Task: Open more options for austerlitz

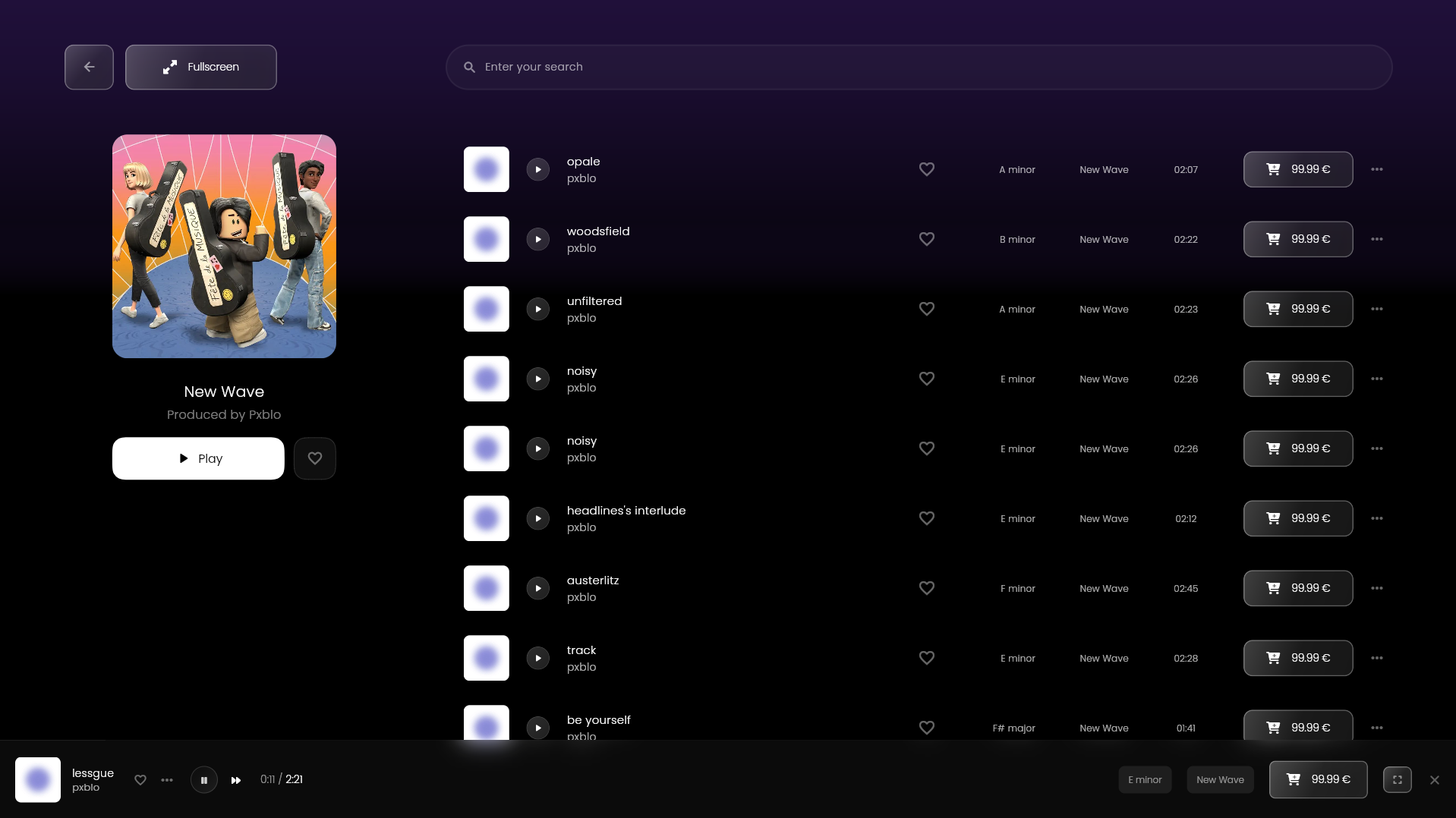Action: click(1377, 588)
